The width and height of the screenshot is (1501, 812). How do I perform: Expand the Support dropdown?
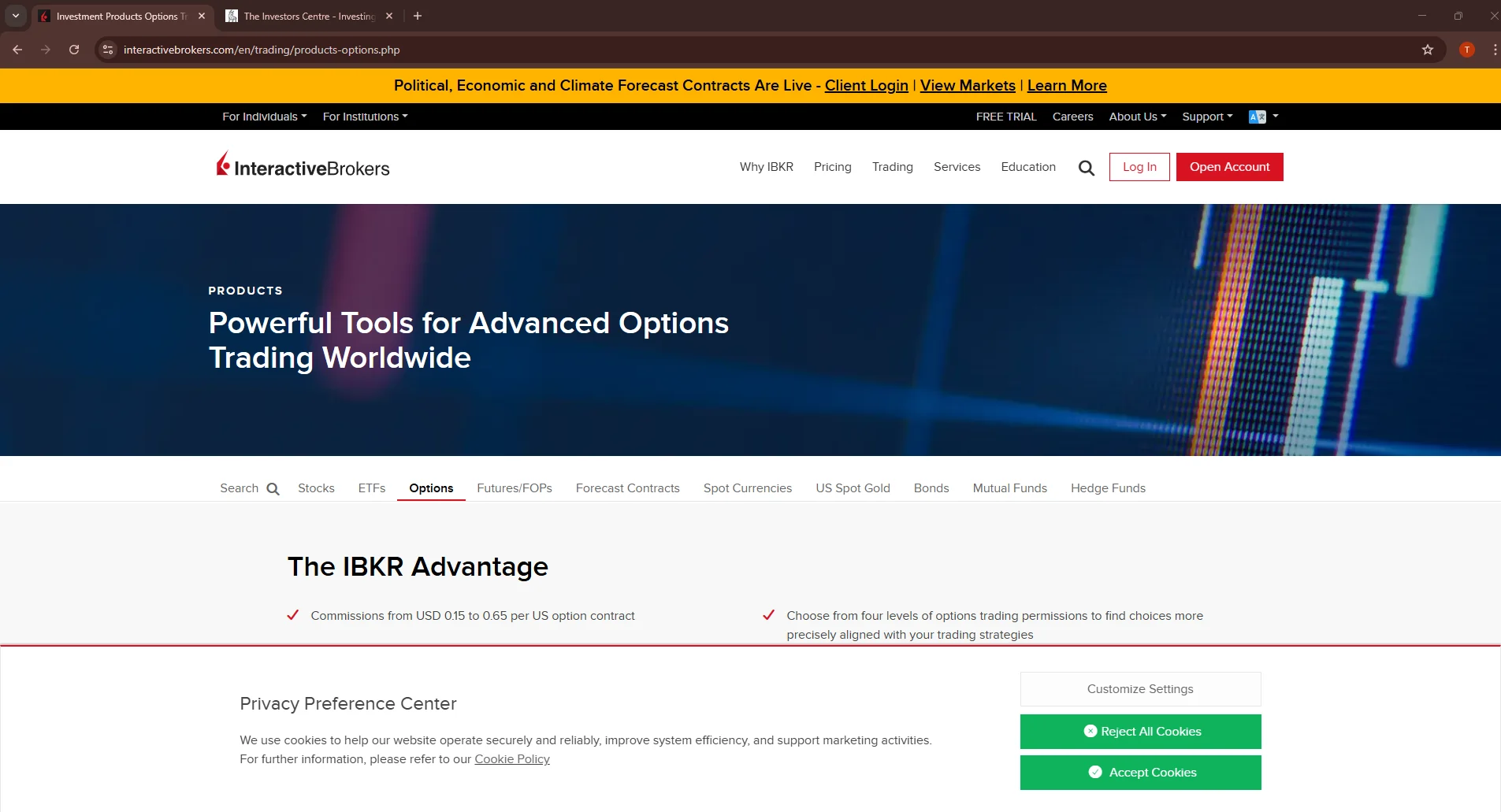[x=1207, y=117]
